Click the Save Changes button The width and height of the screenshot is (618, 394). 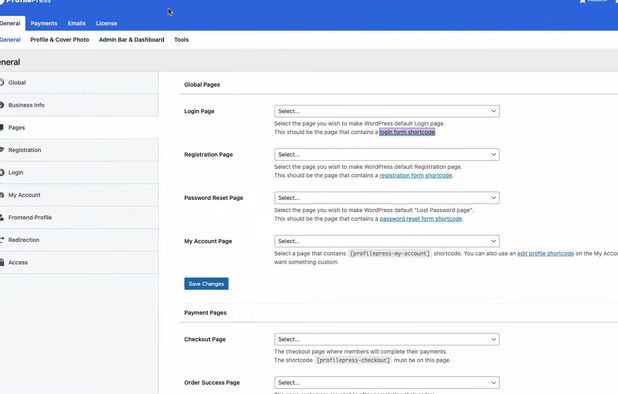pyautogui.click(x=206, y=284)
